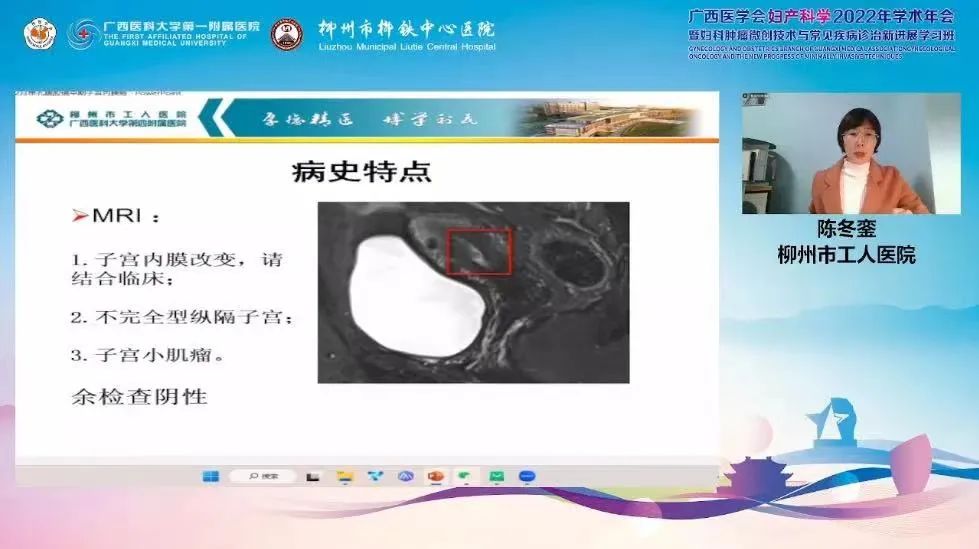Click the blue round taskbar icon
The width and height of the screenshot is (979, 549).
click(x=527, y=477)
